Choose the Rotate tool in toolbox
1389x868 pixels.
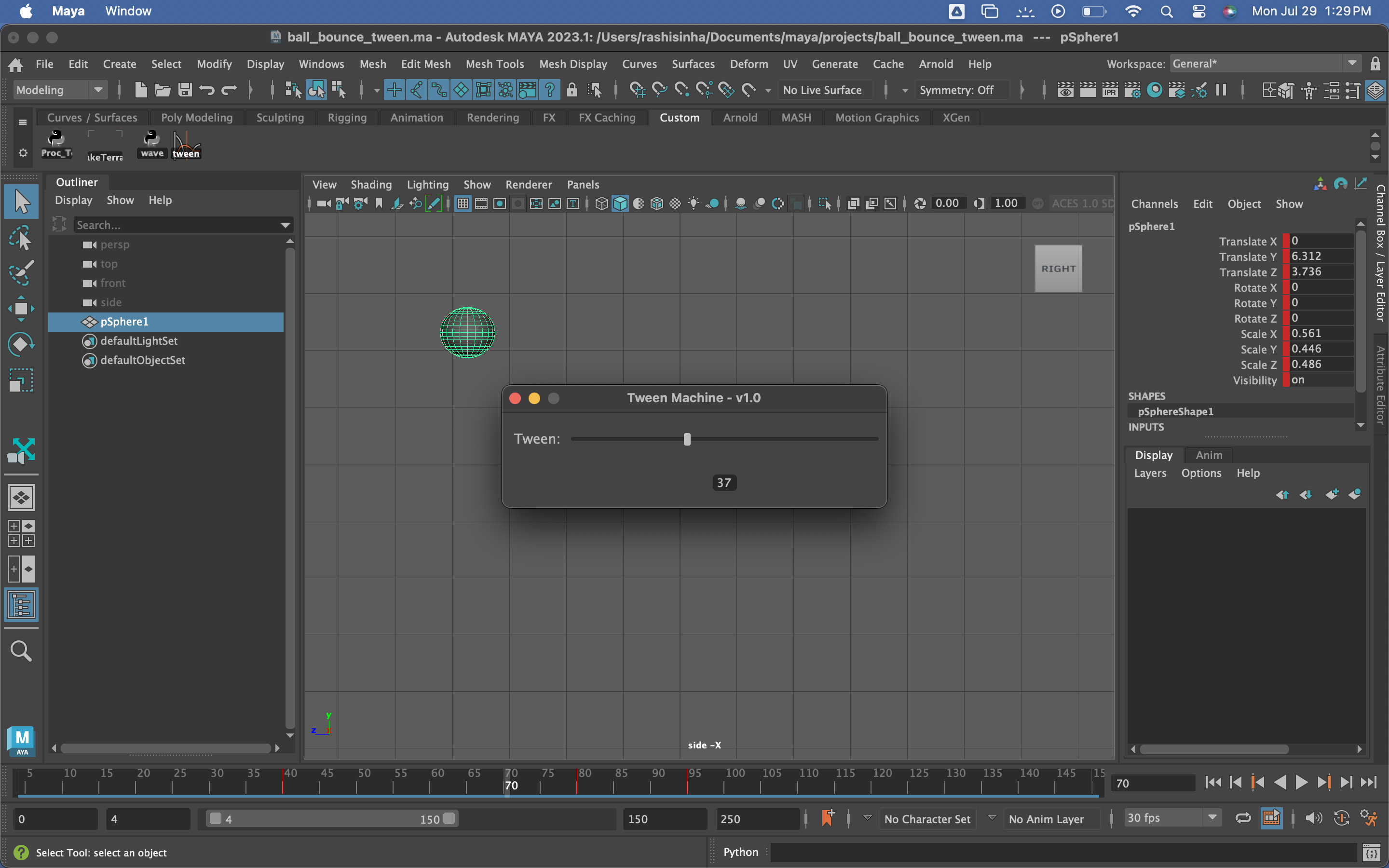pyautogui.click(x=21, y=344)
